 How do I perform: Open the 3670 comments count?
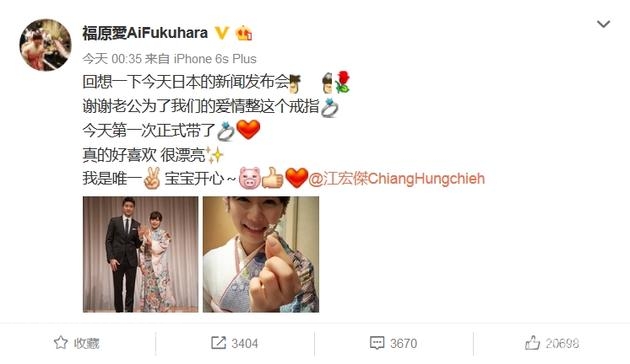point(403,344)
